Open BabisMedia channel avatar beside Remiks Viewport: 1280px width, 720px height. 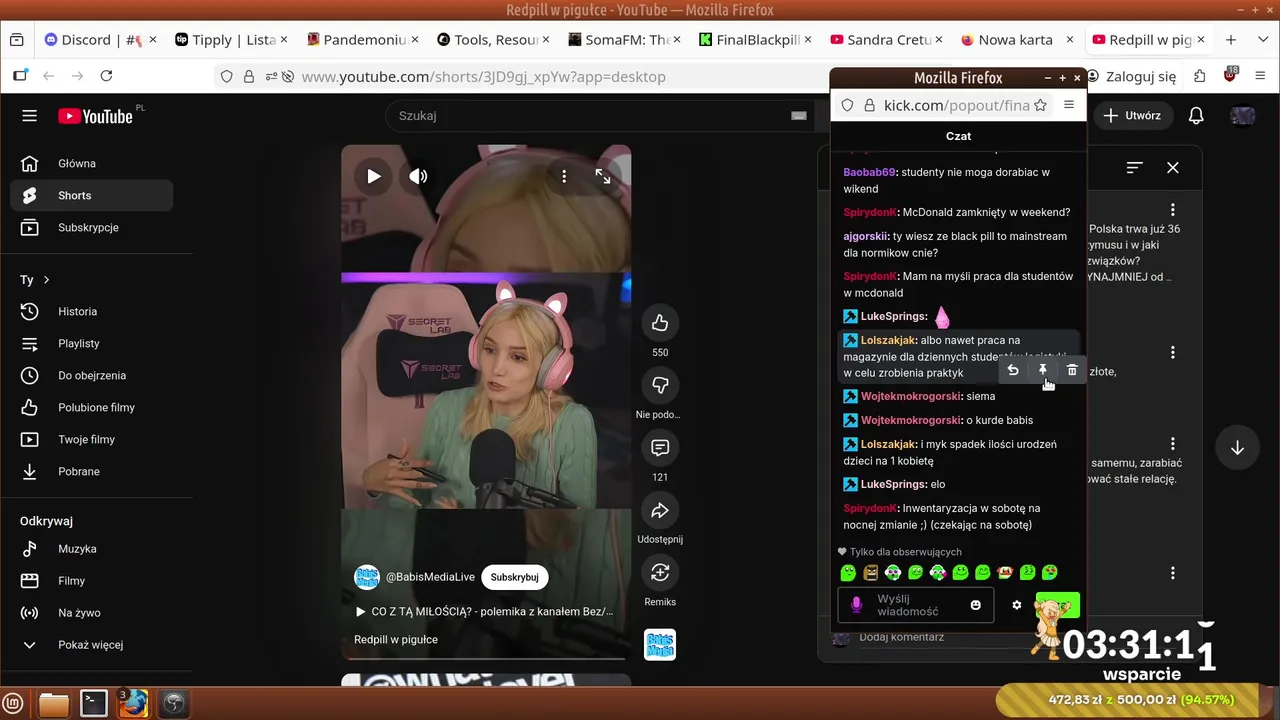[x=660, y=645]
